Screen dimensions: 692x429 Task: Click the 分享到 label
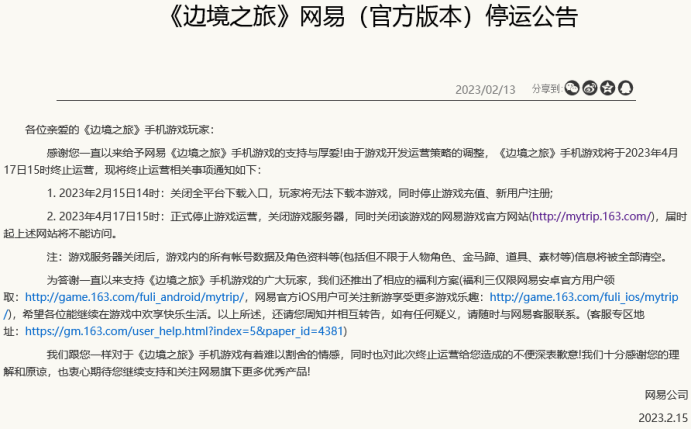[x=546, y=89]
